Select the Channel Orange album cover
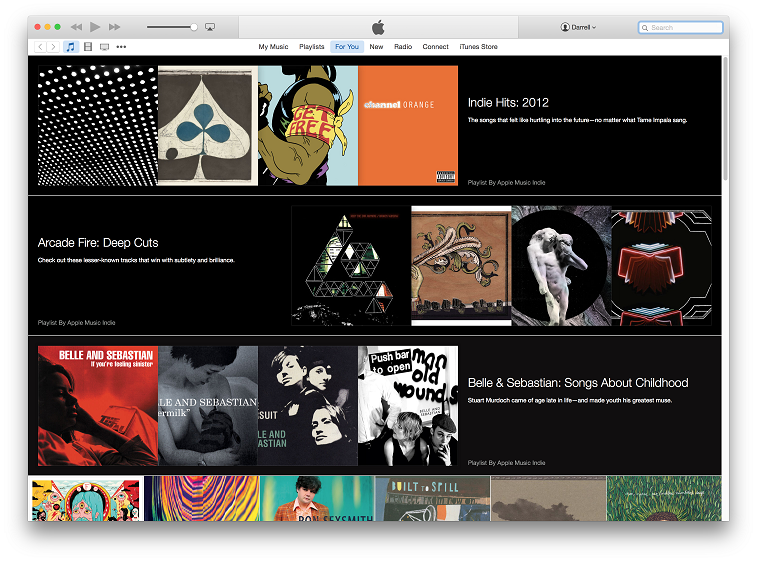Image resolution: width=757 pixels, height=561 pixels. click(x=408, y=126)
